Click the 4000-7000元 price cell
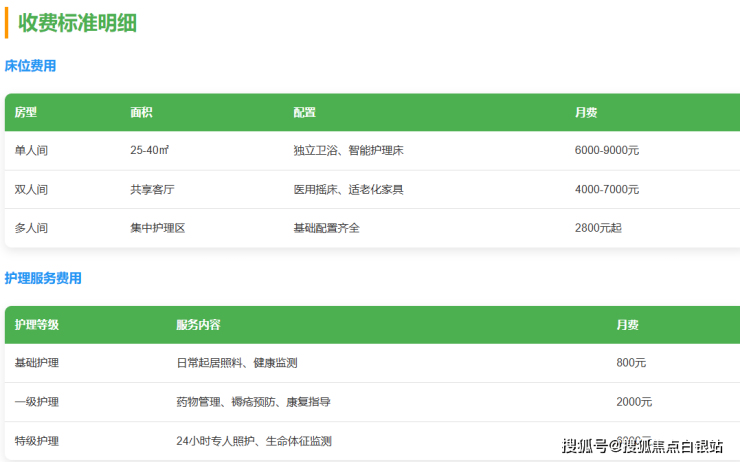Screen dimensions: 740x462 click(607, 189)
